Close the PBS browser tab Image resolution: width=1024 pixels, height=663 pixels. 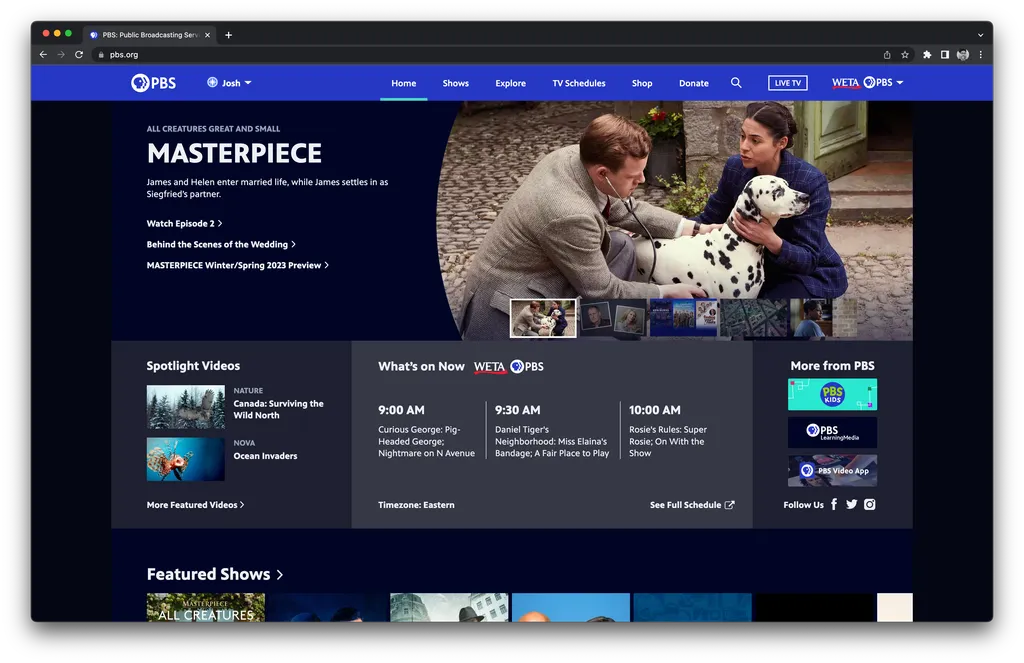pyautogui.click(x=208, y=35)
